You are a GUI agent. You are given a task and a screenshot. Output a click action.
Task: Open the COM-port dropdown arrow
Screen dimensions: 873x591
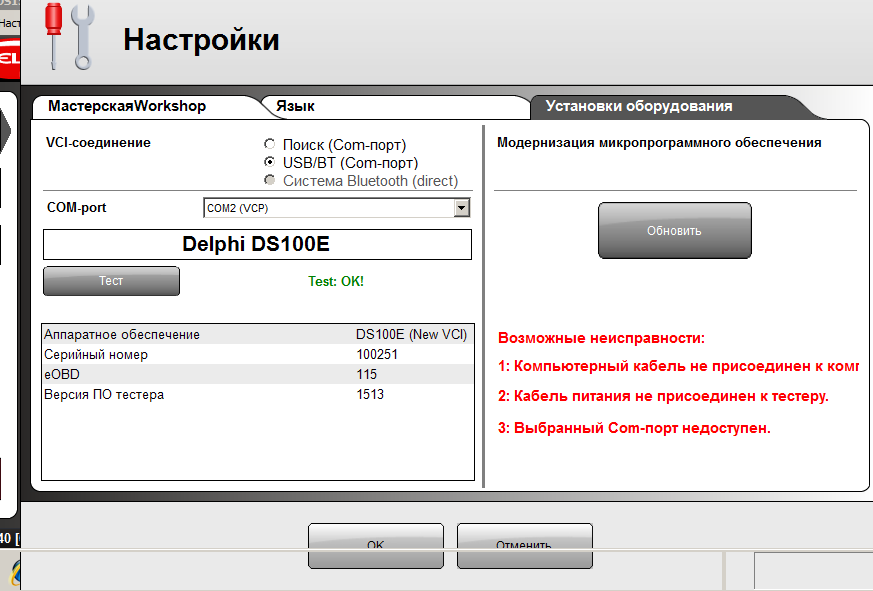(x=462, y=208)
